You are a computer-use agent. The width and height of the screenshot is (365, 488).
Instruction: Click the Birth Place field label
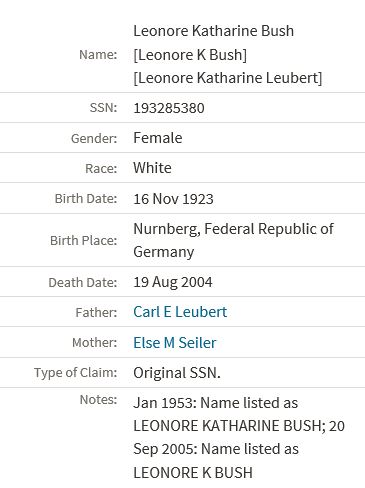[84, 240]
